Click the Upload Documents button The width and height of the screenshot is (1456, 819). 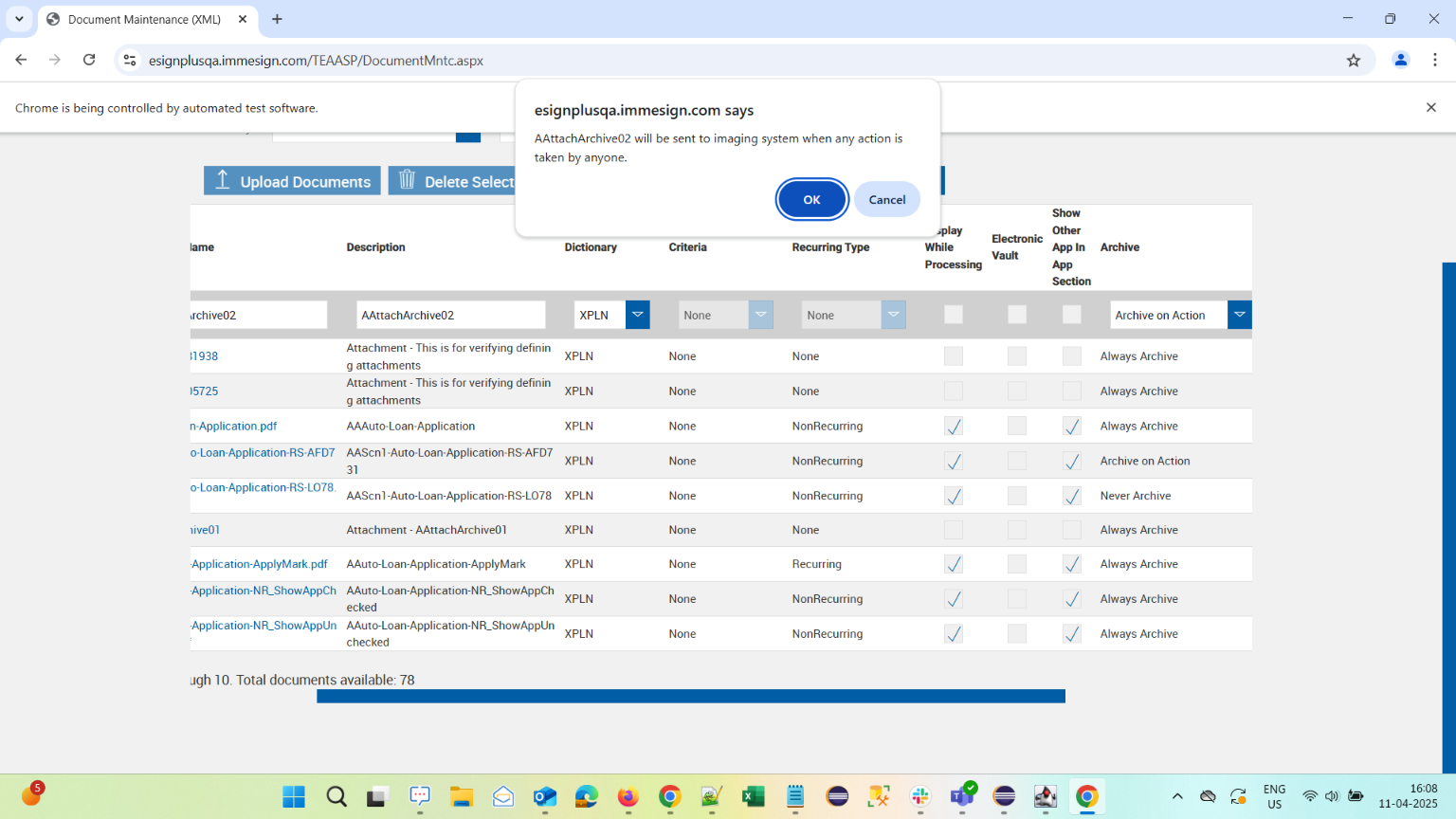[x=292, y=181]
